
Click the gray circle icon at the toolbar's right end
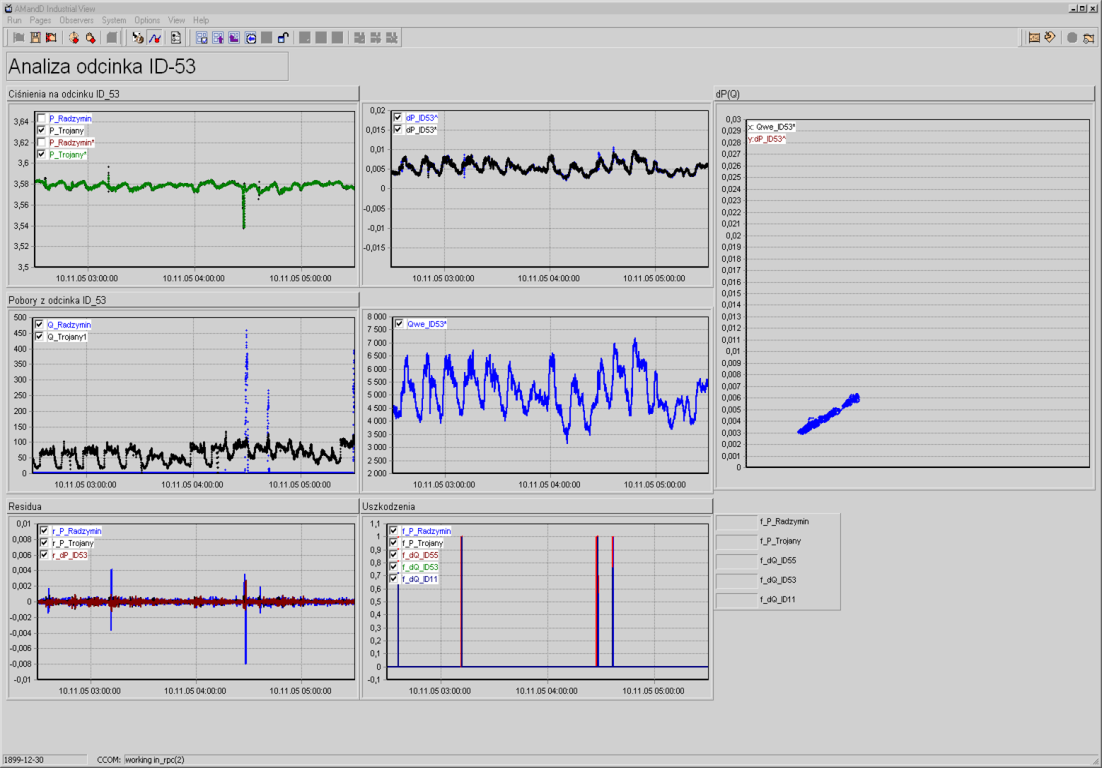[1072, 38]
